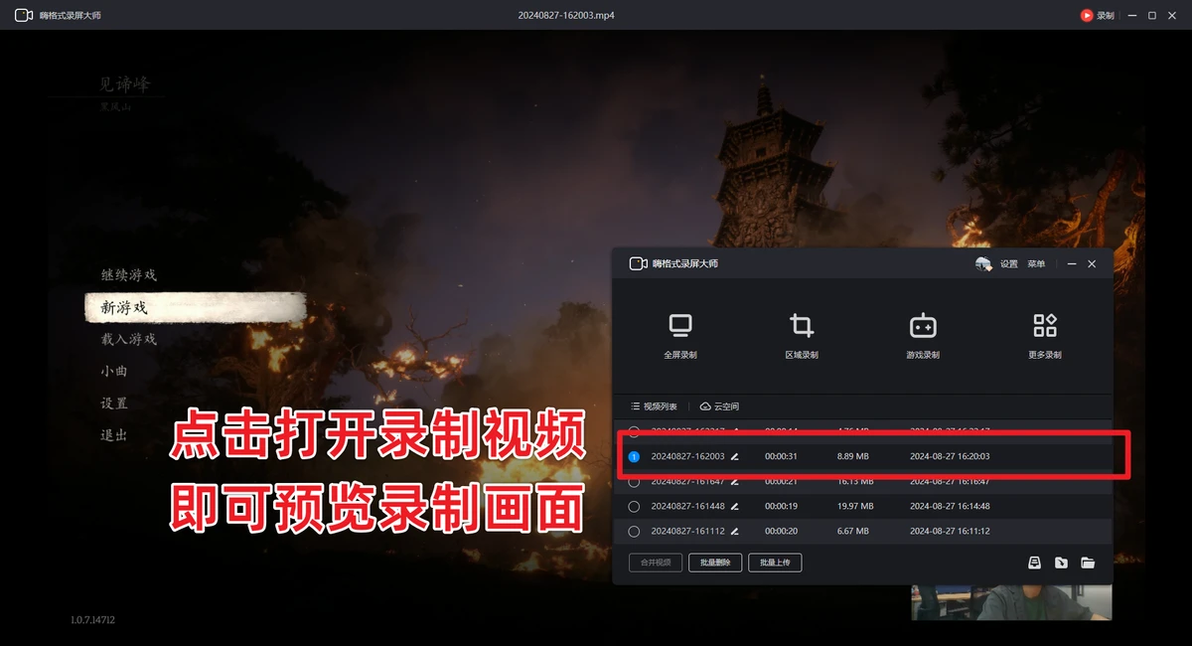Click the disk drive icon at bottom right
Image resolution: width=1192 pixels, height=646 pixels.
coord(1034,562)
